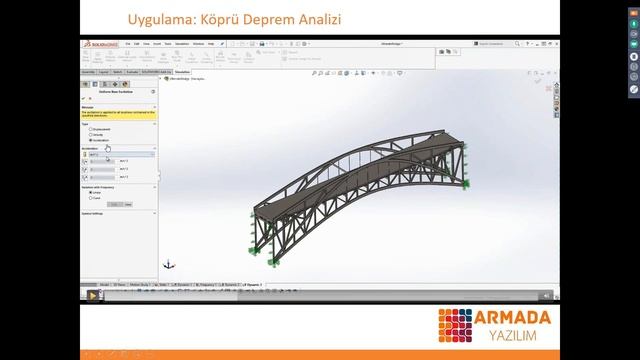Select the Linear variation radio button
This screenshot has height=360, width=640.
coord(91,192)
